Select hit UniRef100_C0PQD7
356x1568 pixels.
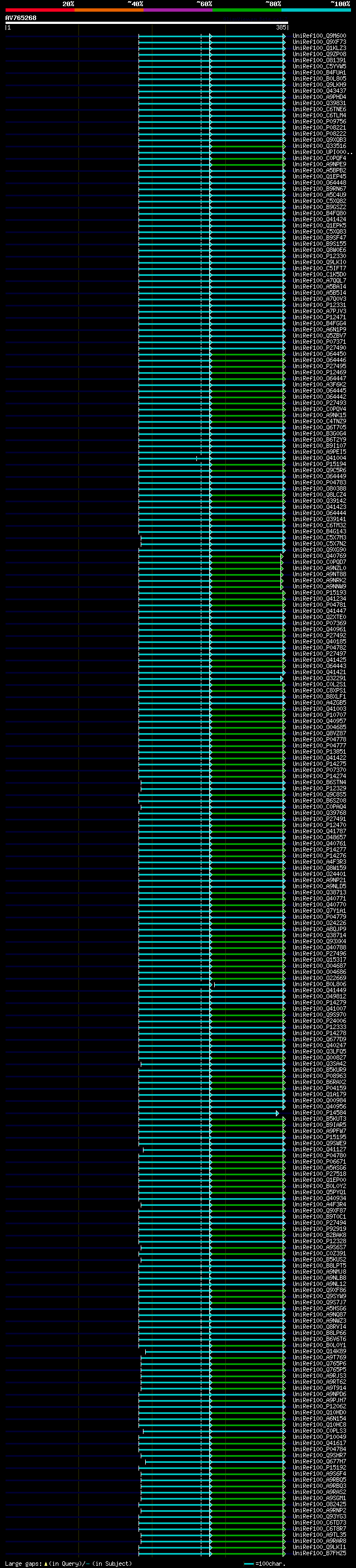319,562
